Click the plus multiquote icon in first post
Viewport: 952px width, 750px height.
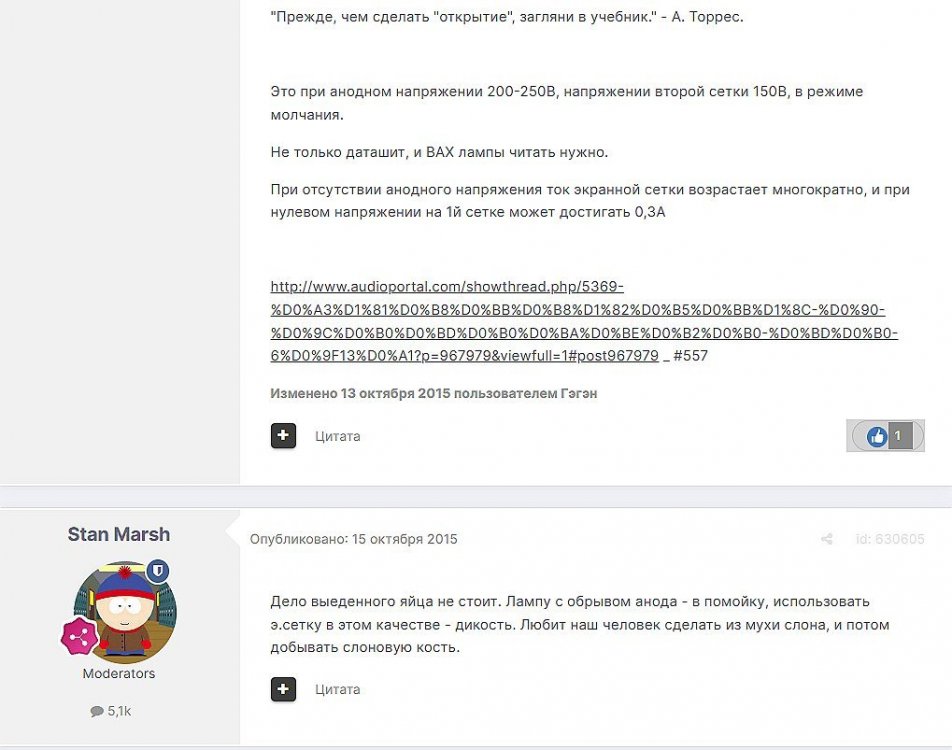click(x=283, y=435)
